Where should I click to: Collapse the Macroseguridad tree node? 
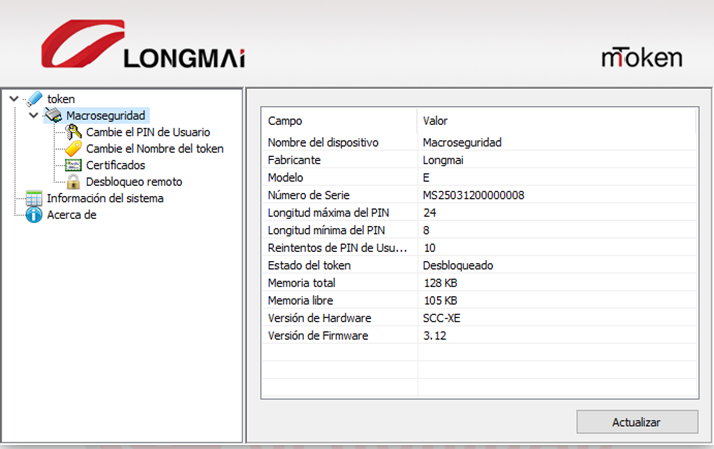click(34, 115)
